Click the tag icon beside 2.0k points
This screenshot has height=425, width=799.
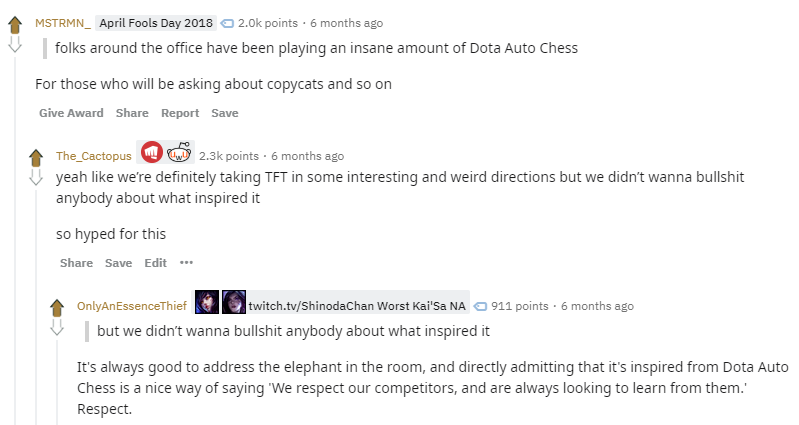tap(227, 23)
